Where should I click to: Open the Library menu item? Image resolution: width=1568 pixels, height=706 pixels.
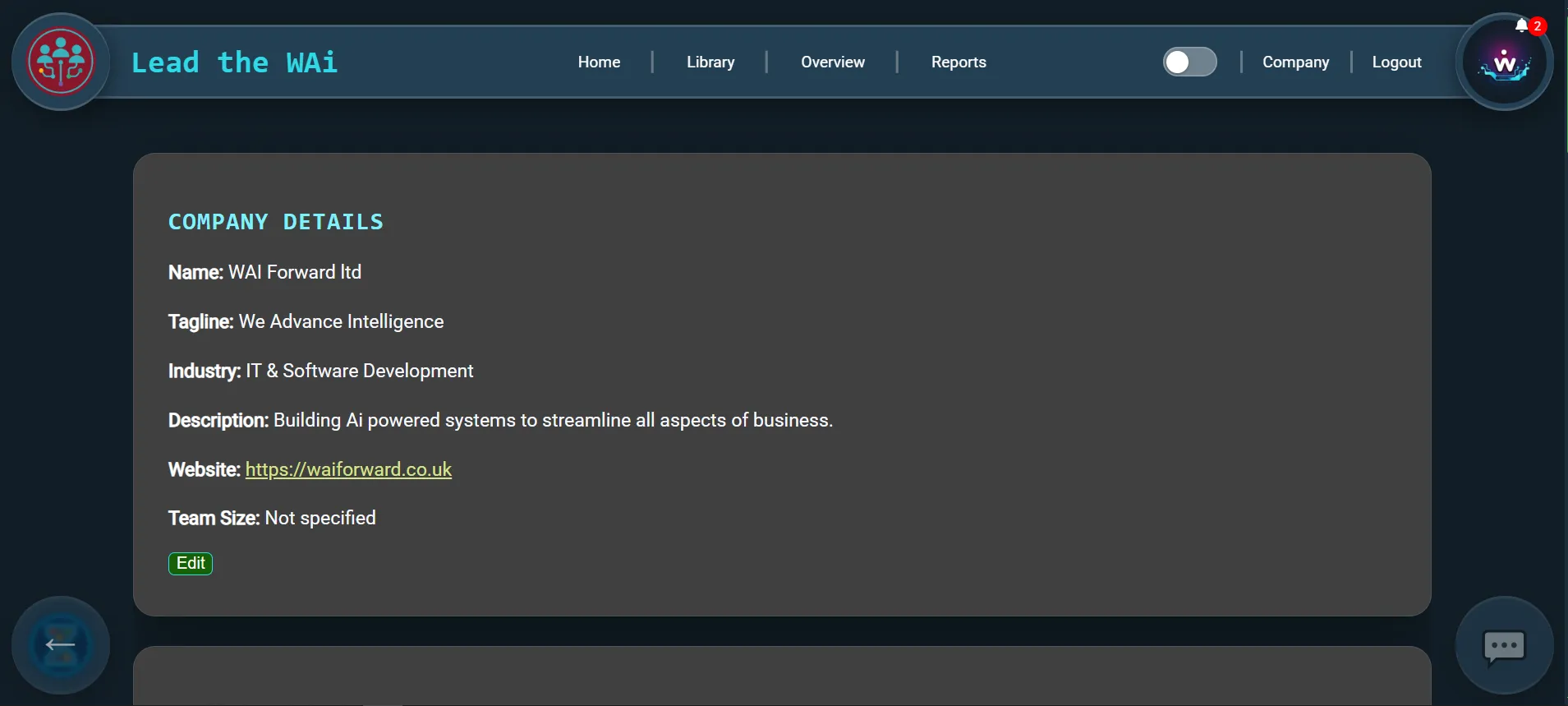(710, 62)
